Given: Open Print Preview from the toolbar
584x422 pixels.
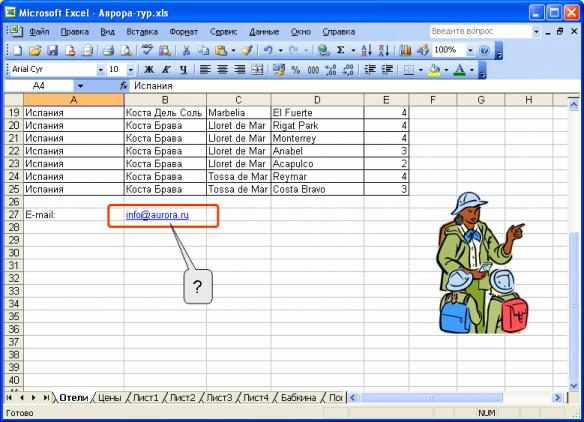Looking at the screenshot, I should point(126,50).
